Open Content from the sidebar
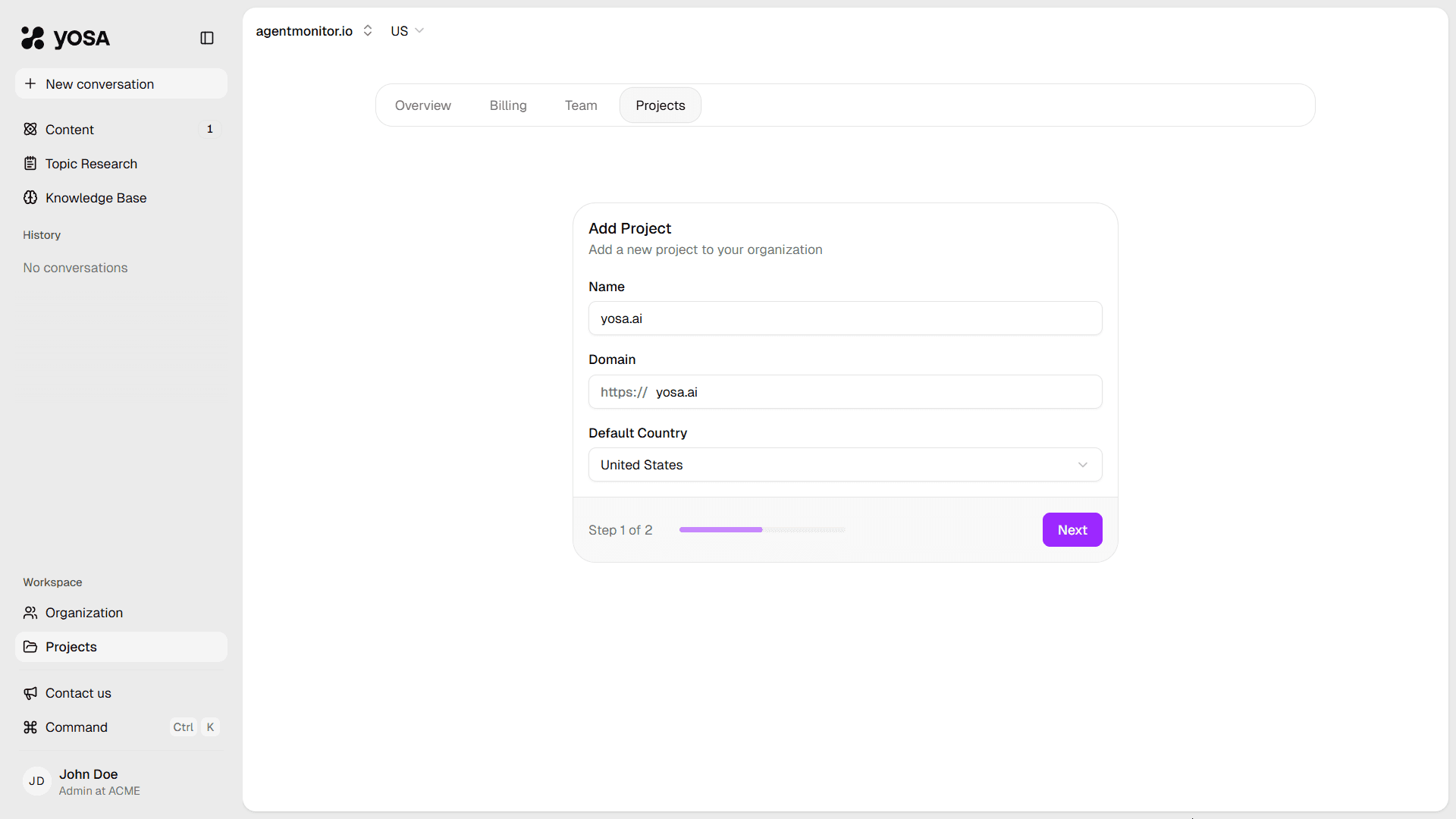This screenshot has height=819, width=1456. (x=68, y=130)
